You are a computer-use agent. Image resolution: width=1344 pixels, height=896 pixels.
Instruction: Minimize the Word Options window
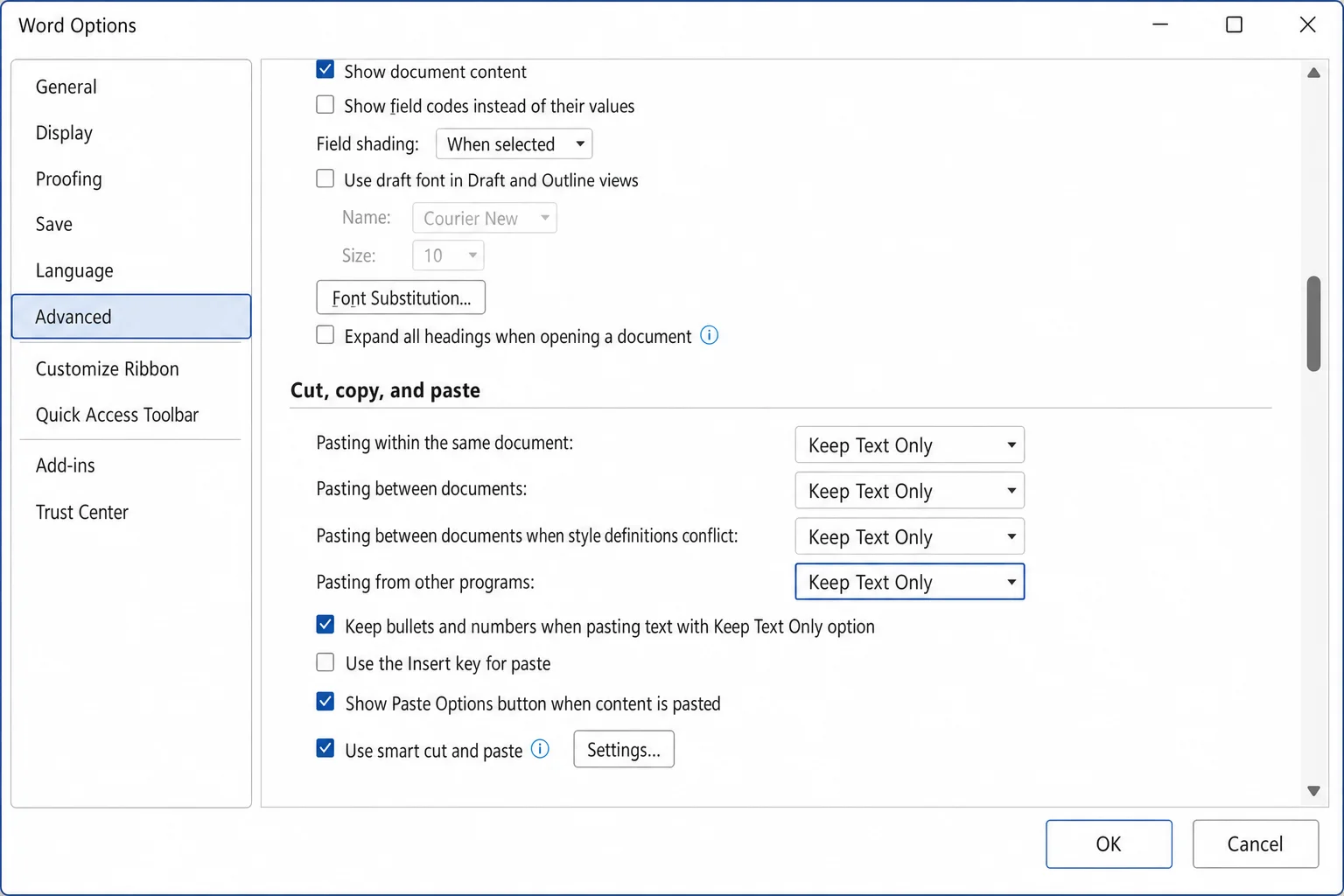pos(1160,24)
